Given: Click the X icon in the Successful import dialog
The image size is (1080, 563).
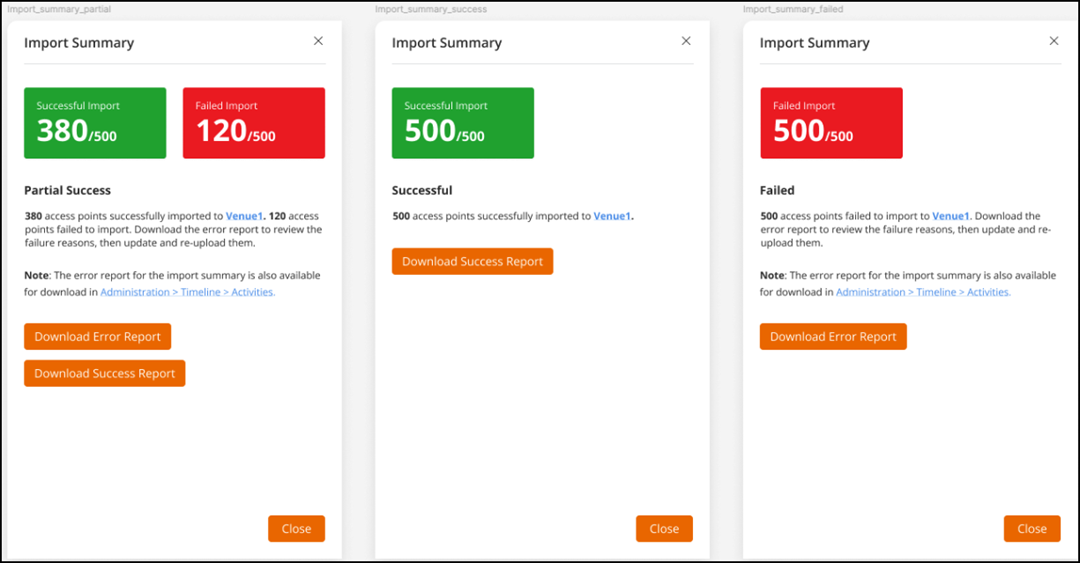Looking at the screenshot, I should pyautogui.click(x=686, y=41).
